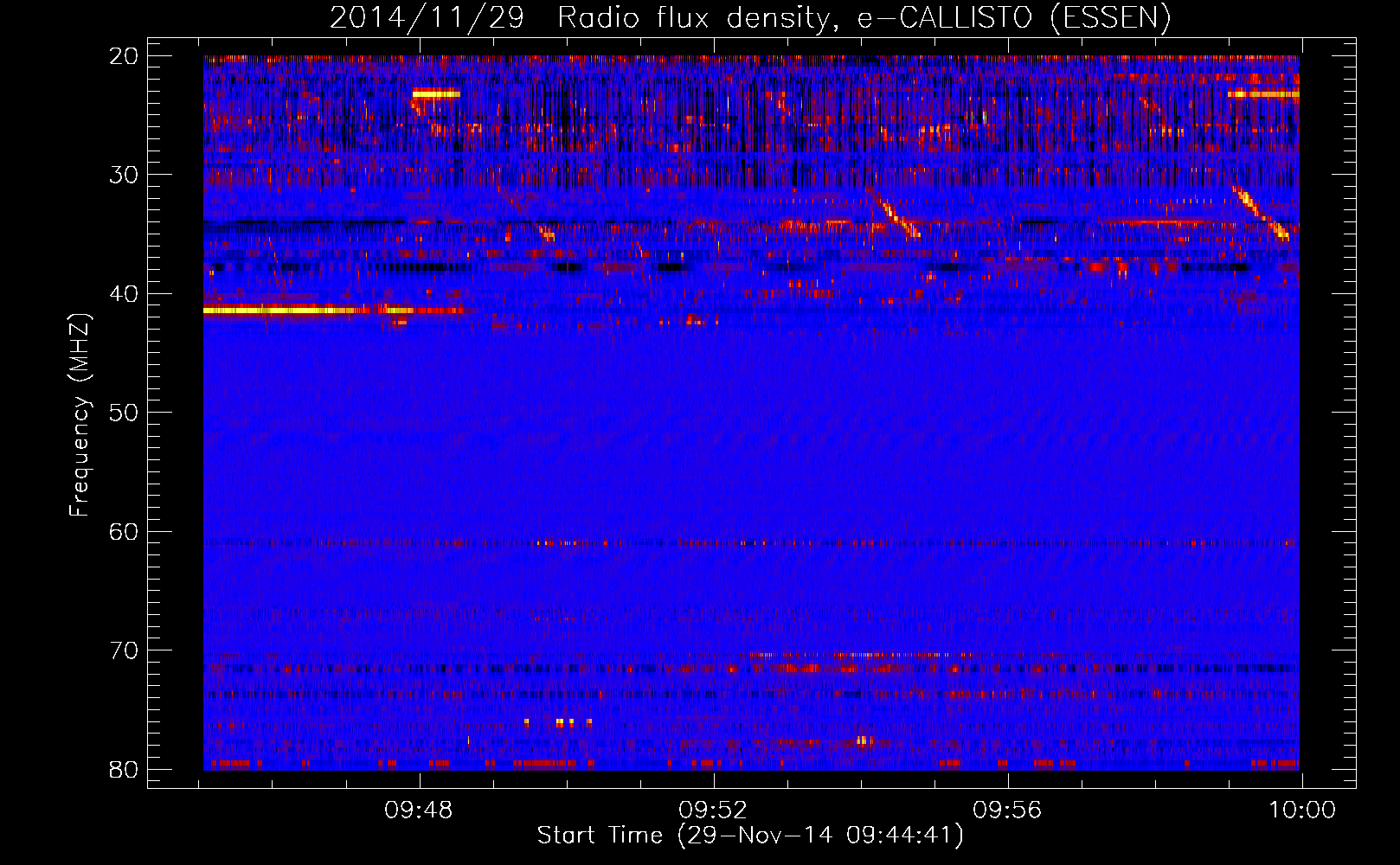Image resolution: width=1400 pixels, height=865 pixels.
Task: Click the 70 MHz frequency tick label
Action: tap(124, 650)
